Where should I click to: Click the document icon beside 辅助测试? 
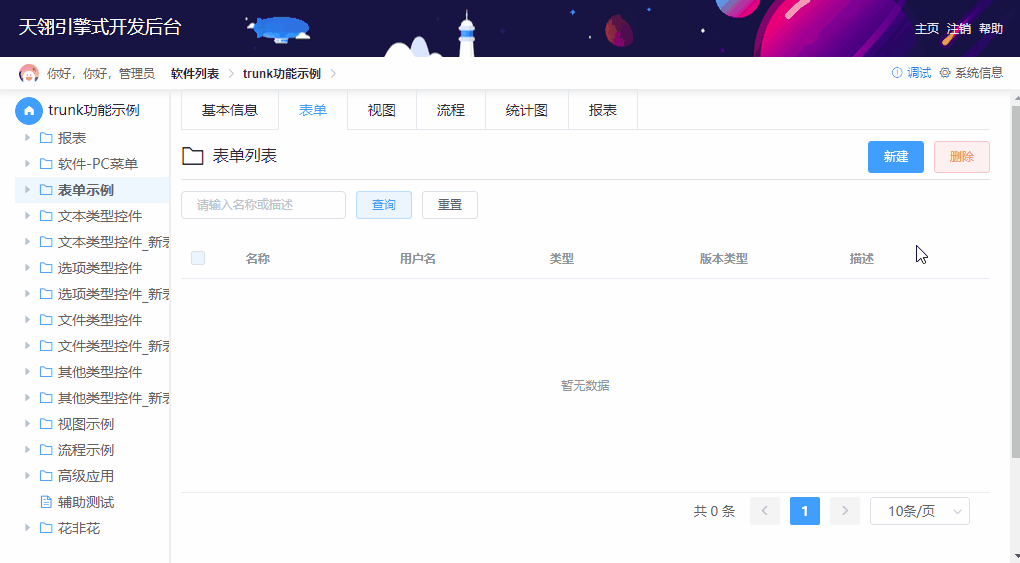pos(46,502)
